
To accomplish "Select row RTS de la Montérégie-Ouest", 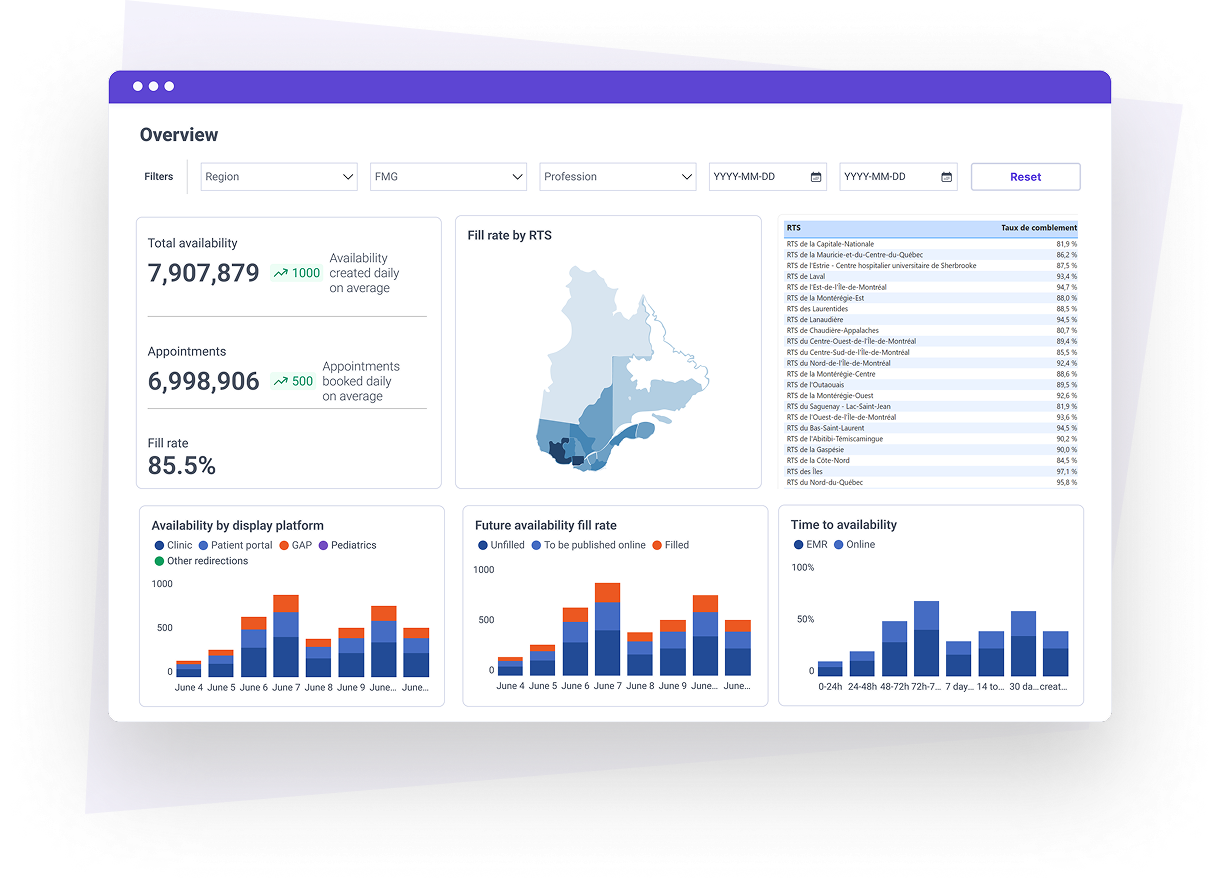I will (x=931, y=396).
